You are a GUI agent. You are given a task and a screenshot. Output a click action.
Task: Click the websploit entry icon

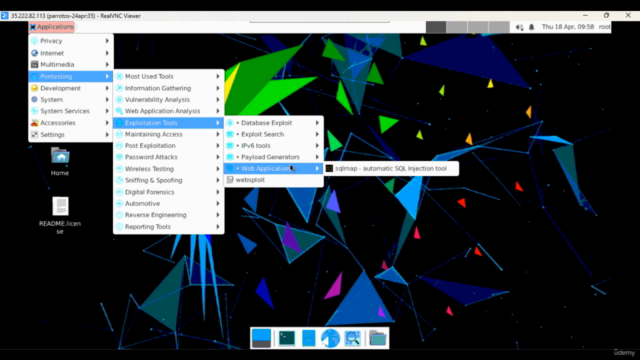(230, 180)
